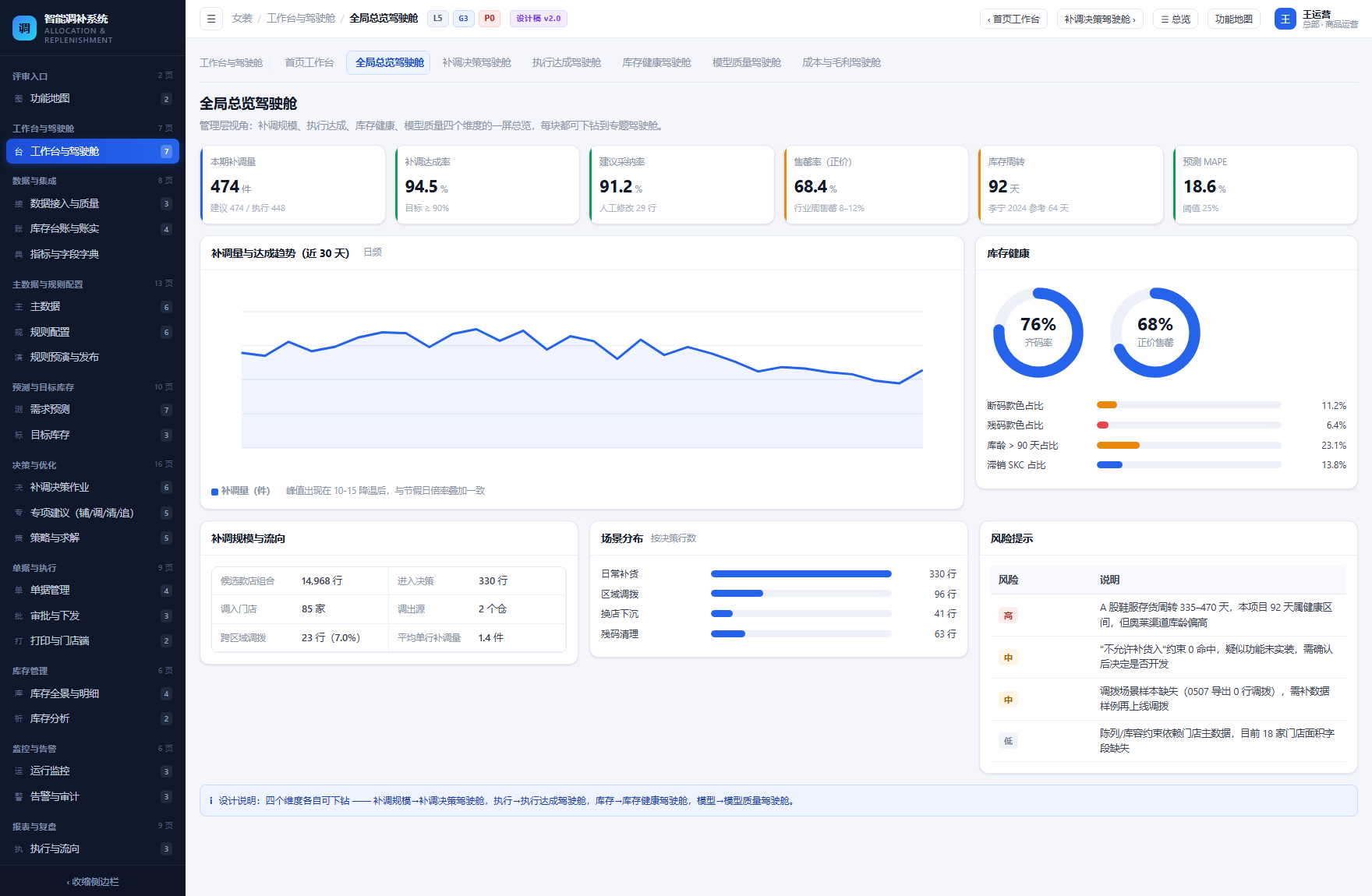This screenshot has width=1372, height=896.
Task: Switch to 库存健康驾驶舱 tab
Action: [x=656, y=62]
